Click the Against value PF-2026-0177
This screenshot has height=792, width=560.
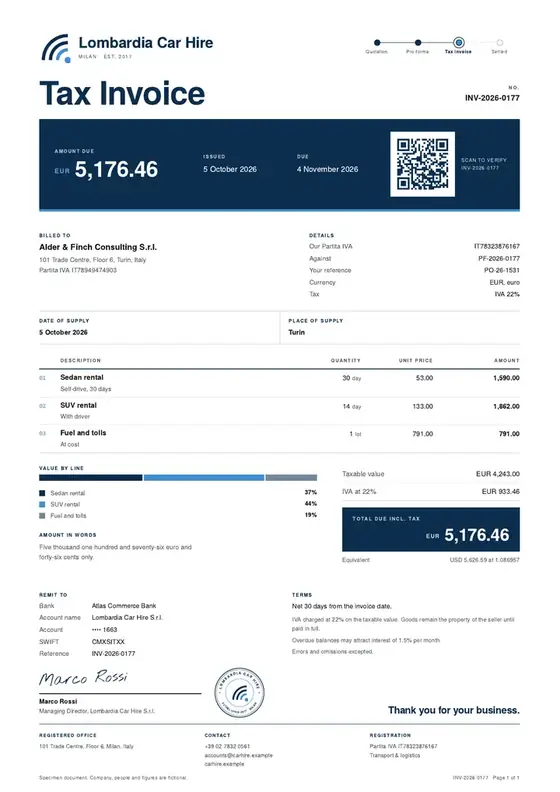tap(499, 259)
